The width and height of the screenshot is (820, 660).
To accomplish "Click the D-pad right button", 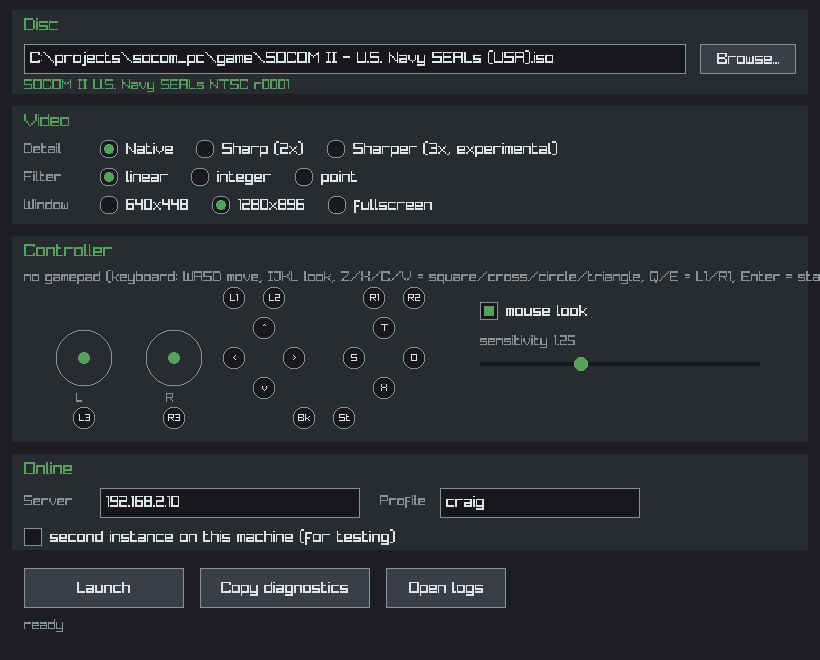I will [294, 358].
